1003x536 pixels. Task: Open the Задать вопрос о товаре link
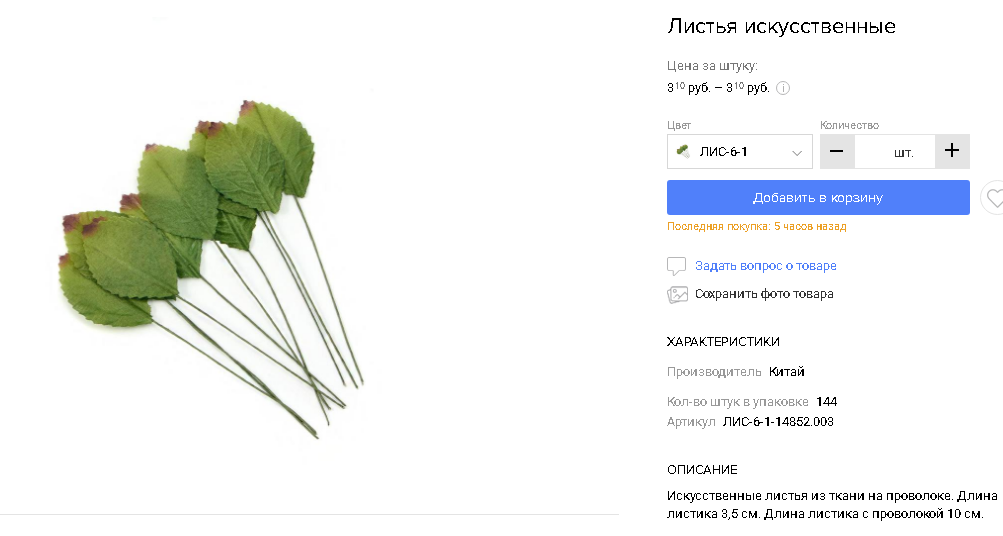[x=766, y=266]
